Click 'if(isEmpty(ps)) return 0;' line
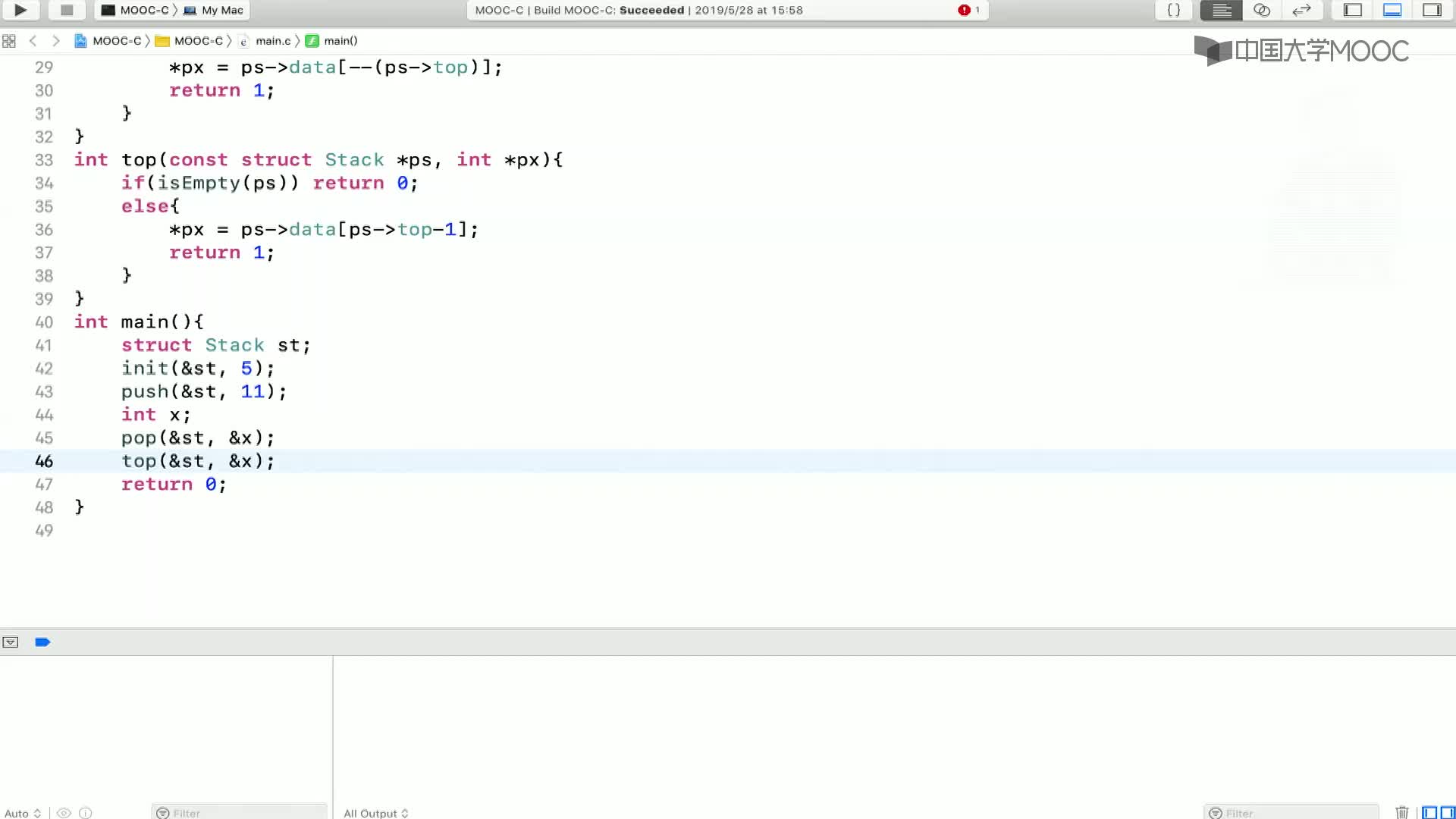Screen dimensions: 1456x819 (270, 183)
